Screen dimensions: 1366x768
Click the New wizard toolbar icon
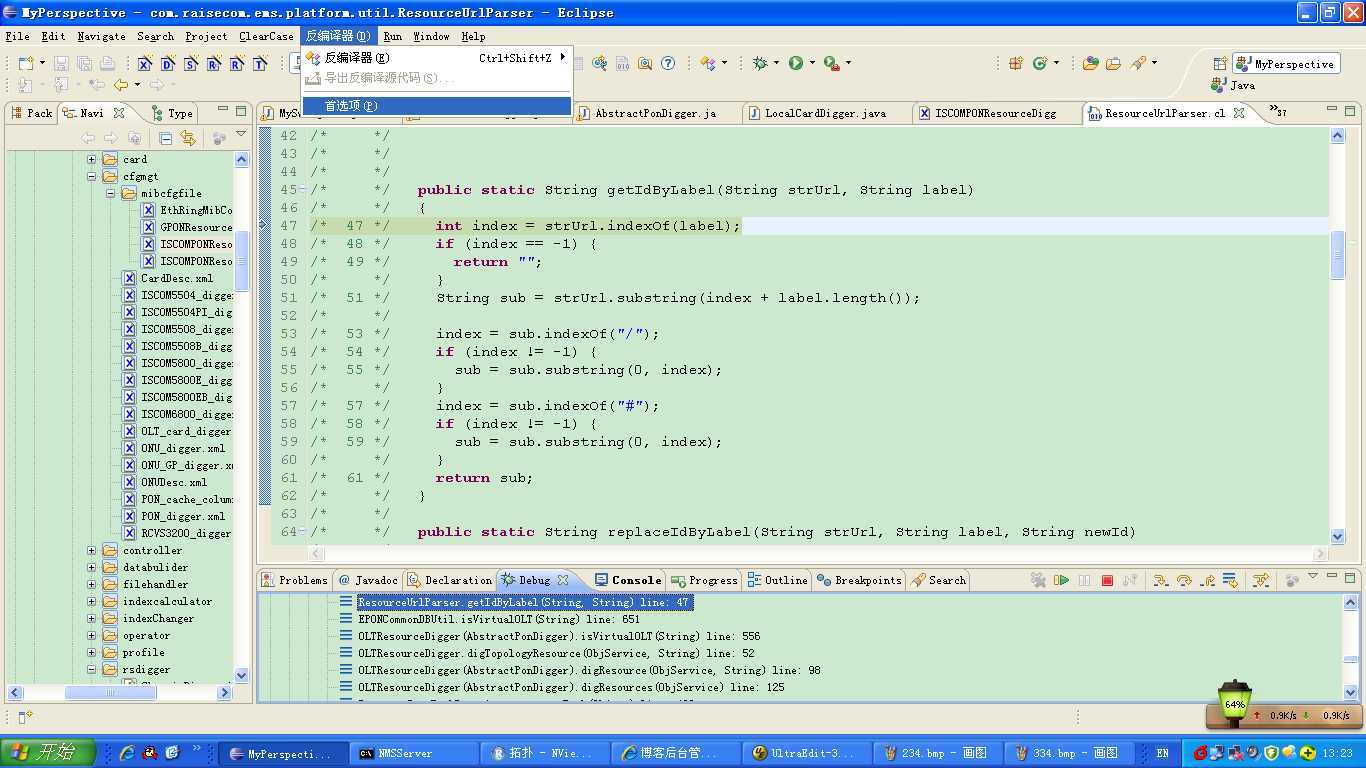click(x=25, y=63)
